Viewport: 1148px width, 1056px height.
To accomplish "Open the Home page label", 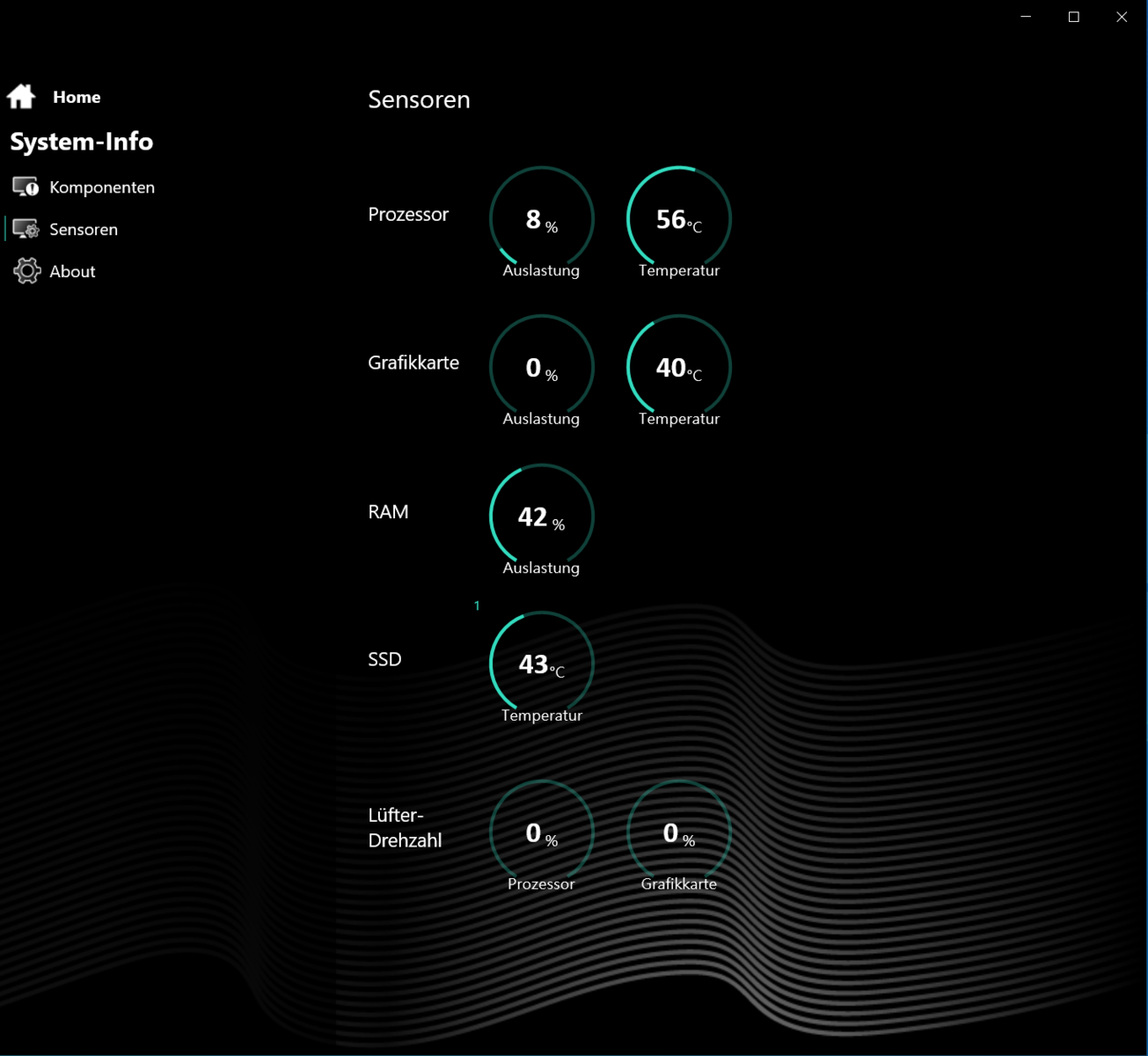I will tap(77, 97).
